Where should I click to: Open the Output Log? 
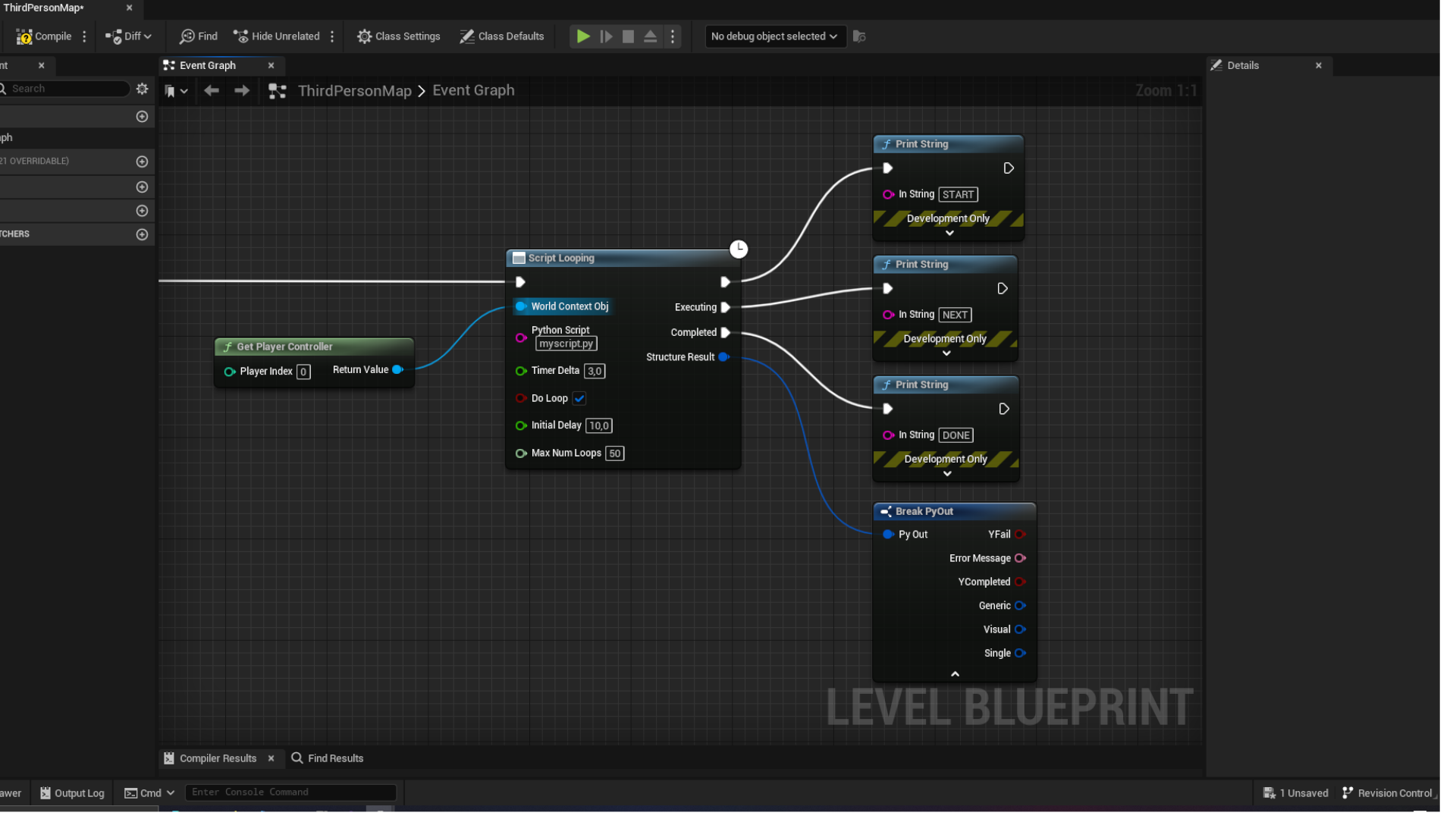(x=72, y=792)
